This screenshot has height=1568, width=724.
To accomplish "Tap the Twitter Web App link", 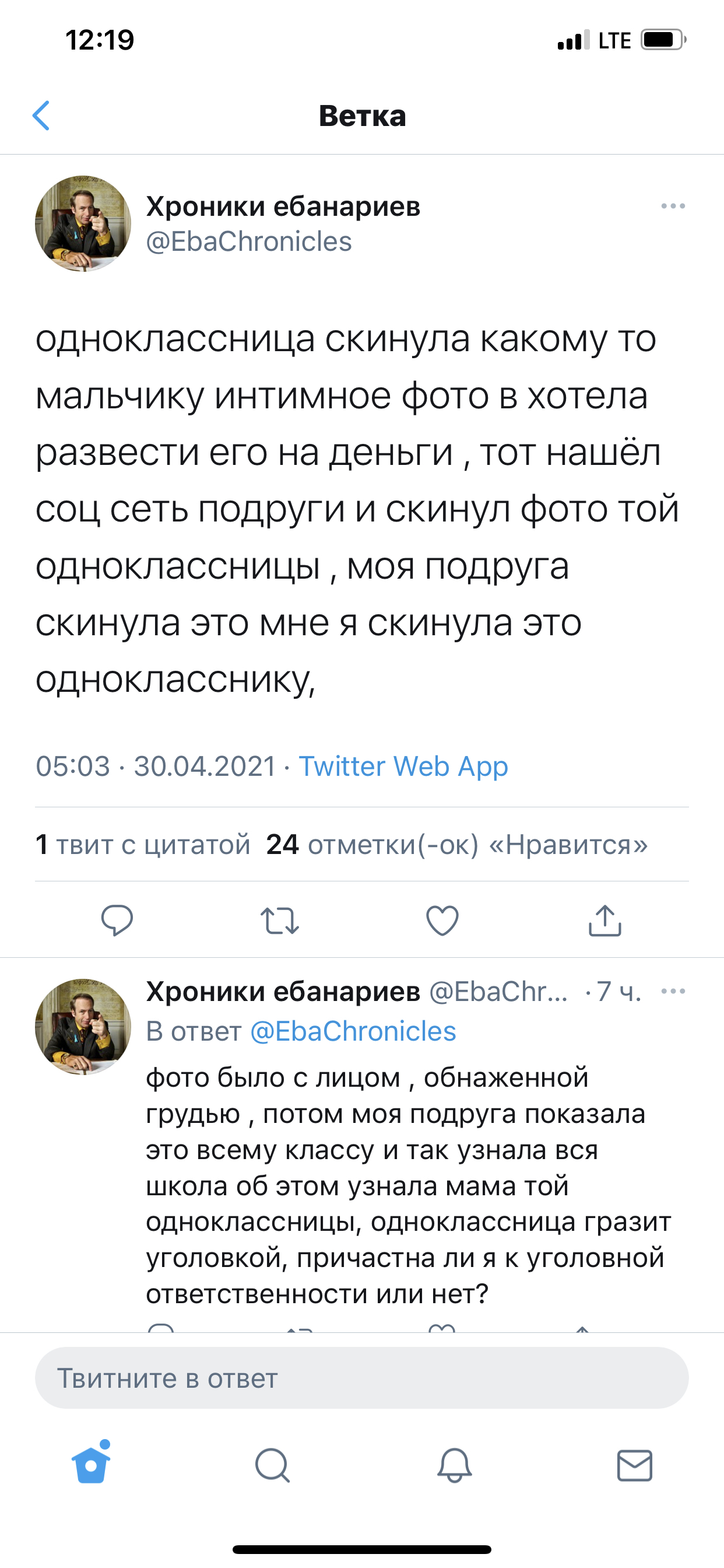I will click(x=403, y=766).
